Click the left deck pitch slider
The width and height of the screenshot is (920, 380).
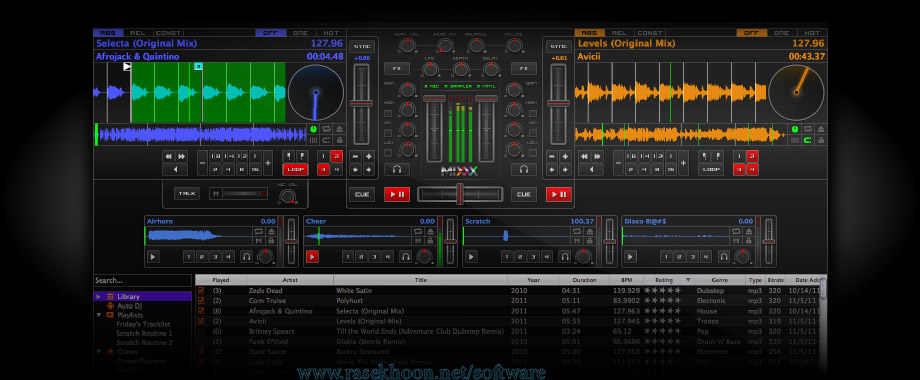361,104
